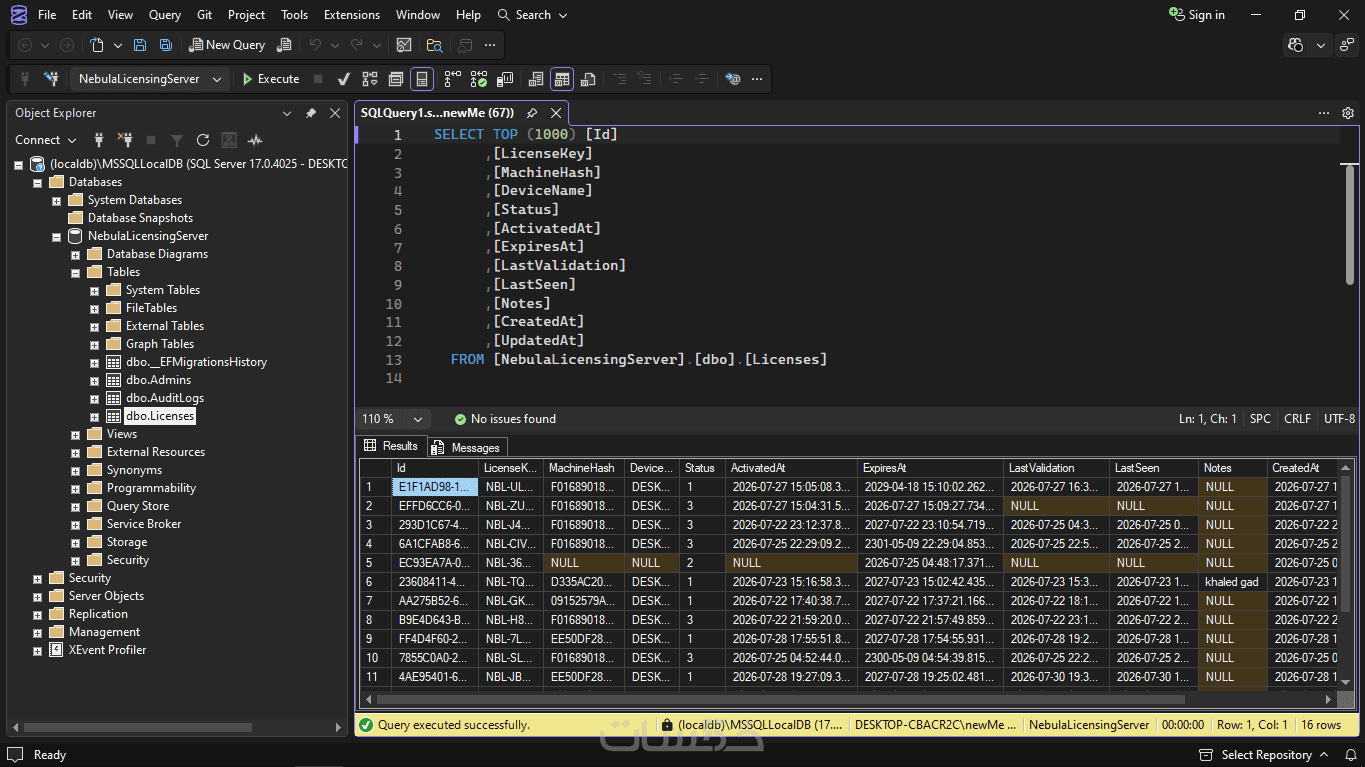The image size is (1365, 767).
Task: Expand the Server Objects node
Action: (x=38, y=596)
